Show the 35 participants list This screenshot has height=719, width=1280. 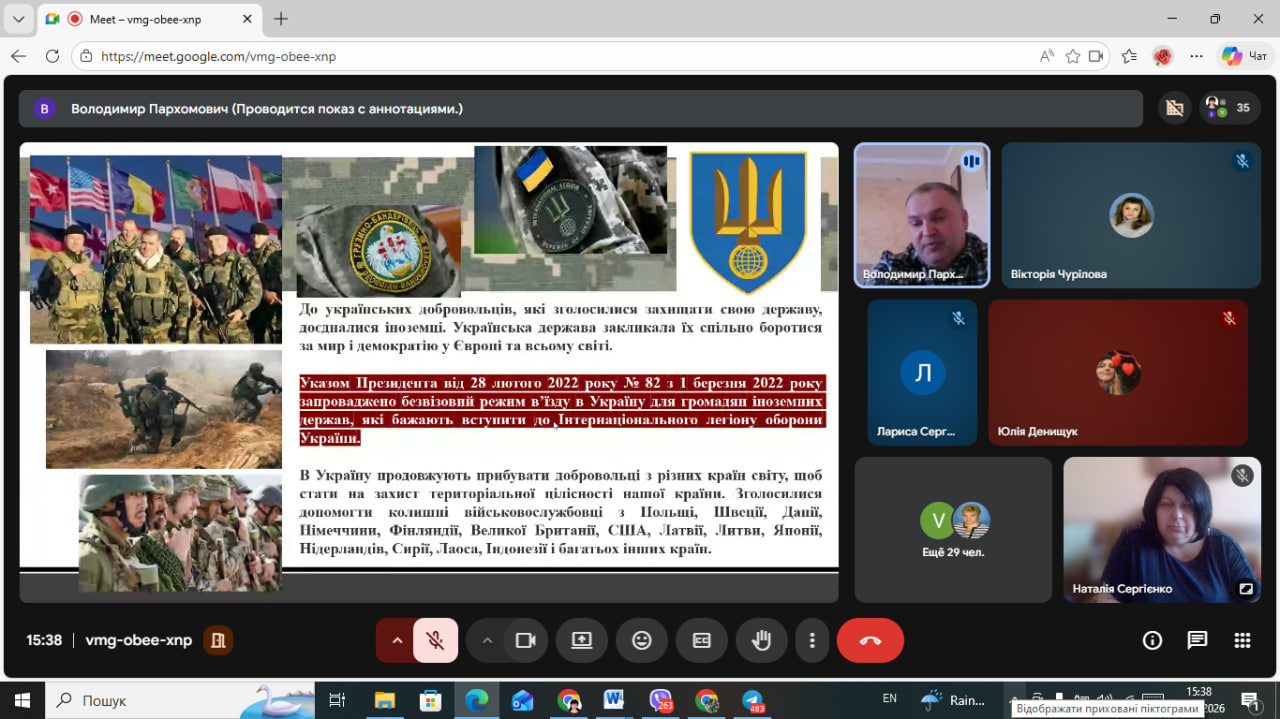click(1229, 108)
